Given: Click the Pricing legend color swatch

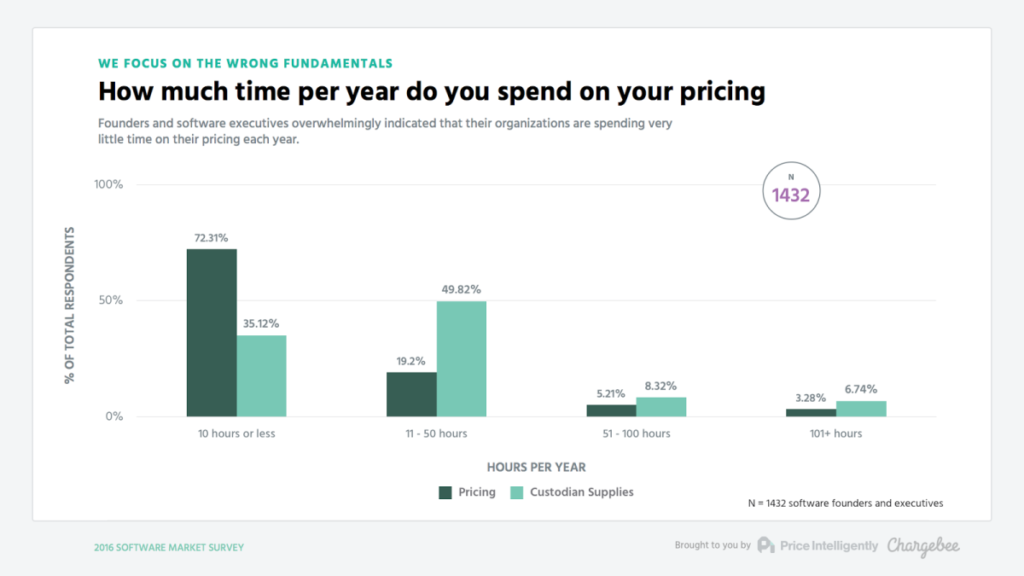Looking at the screenshot, I should coord(446,492).
